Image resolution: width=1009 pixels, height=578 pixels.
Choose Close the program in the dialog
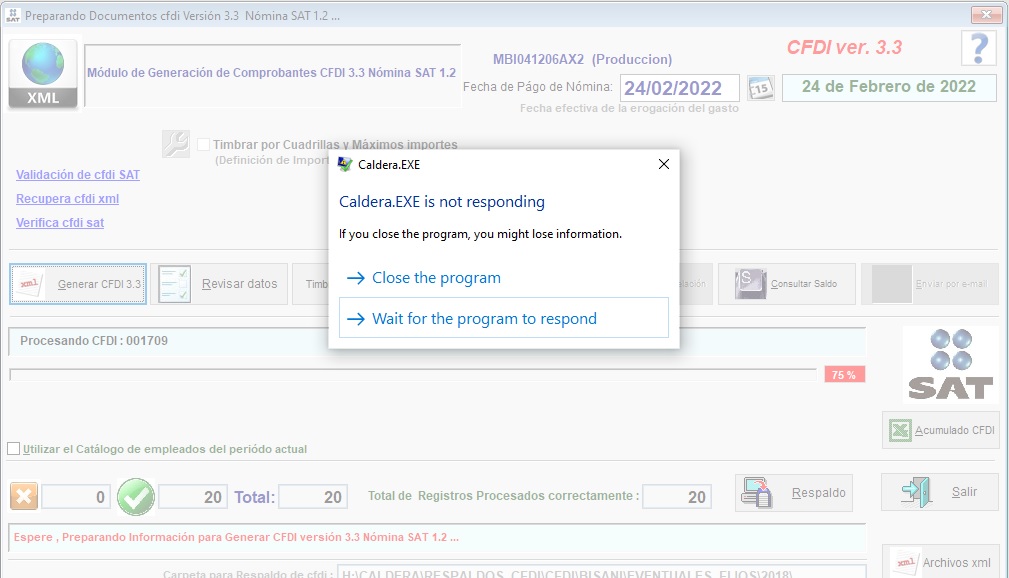coord(436,277)
